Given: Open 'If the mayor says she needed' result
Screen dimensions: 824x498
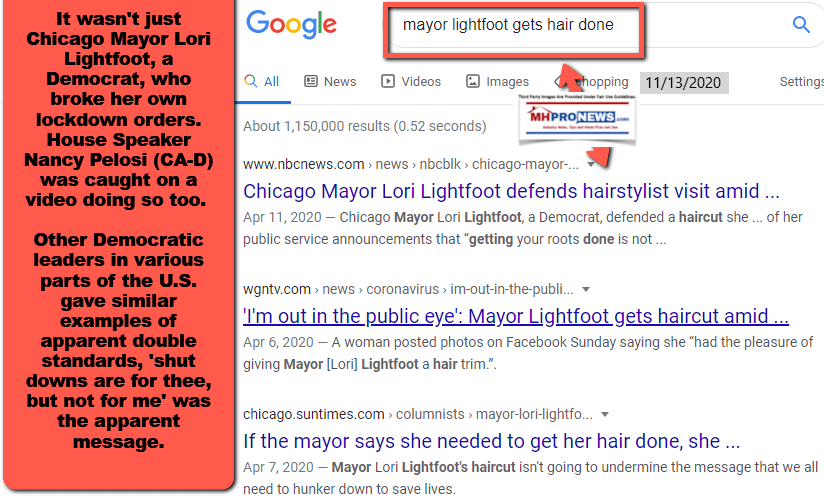Looking at the screenshot, I should point(492,441).
